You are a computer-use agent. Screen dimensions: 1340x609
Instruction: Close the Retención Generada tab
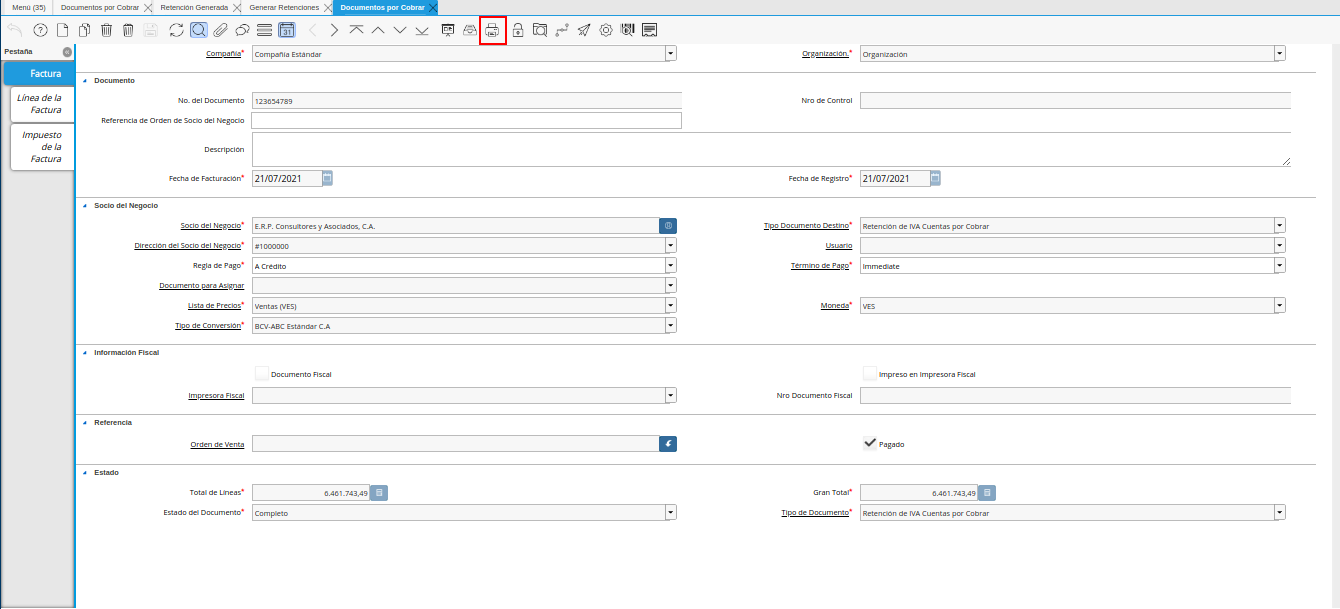tap(235, 7)
